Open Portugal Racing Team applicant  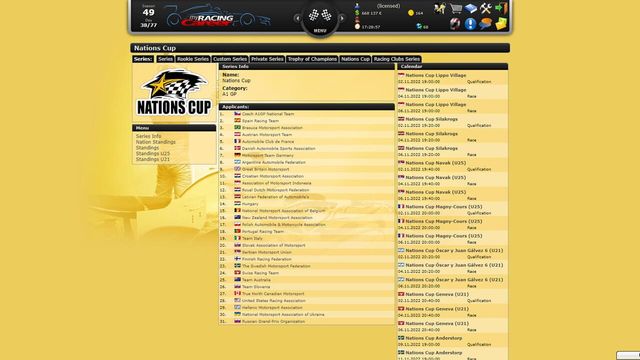tap(263, 231)
